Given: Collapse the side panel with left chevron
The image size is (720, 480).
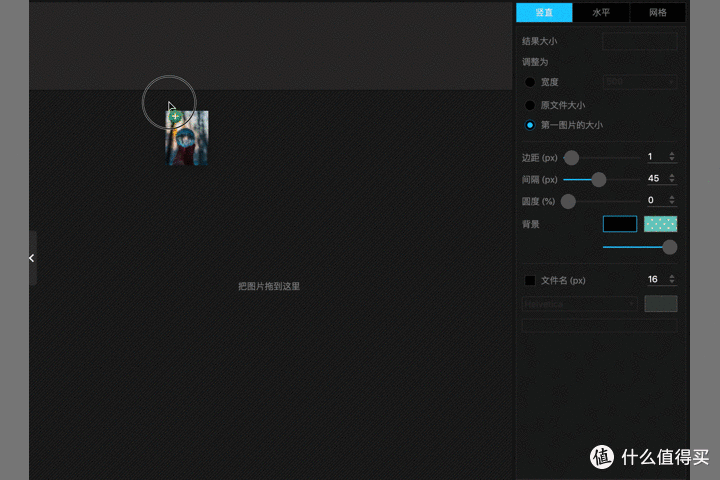Looking at the screenshot, I should click(32, 258).
